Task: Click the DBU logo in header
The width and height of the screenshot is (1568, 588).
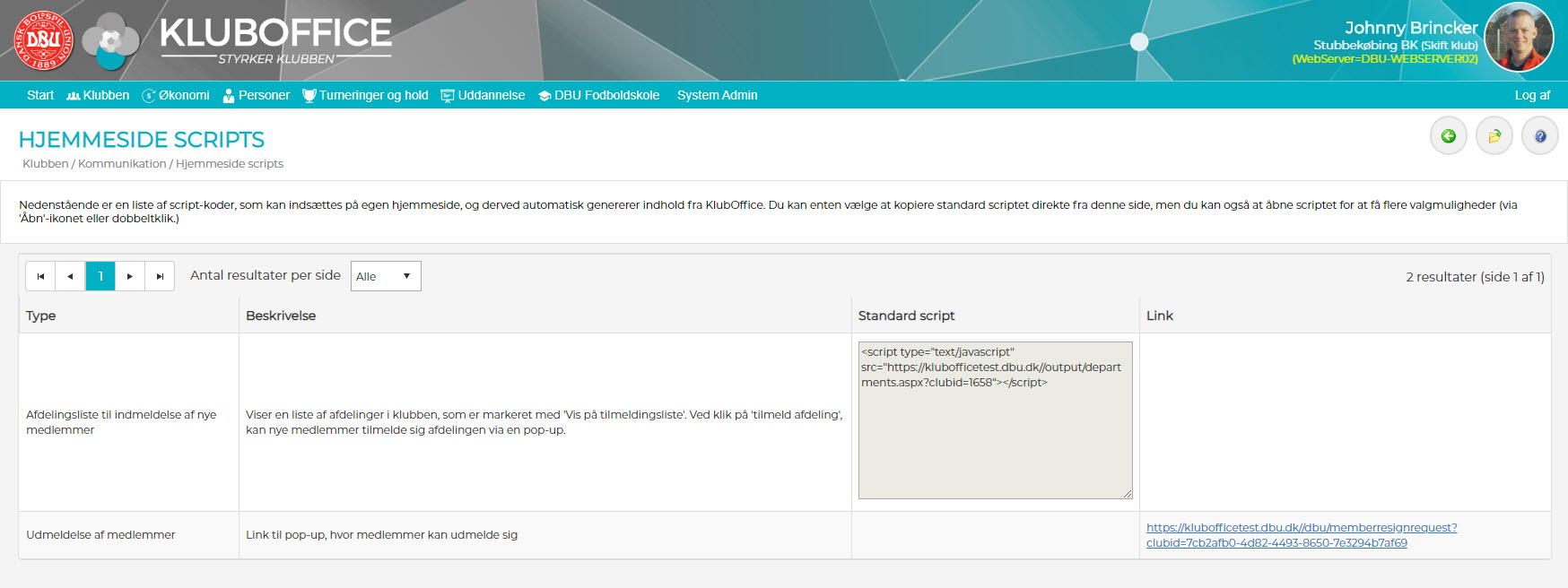Action: 43,40
